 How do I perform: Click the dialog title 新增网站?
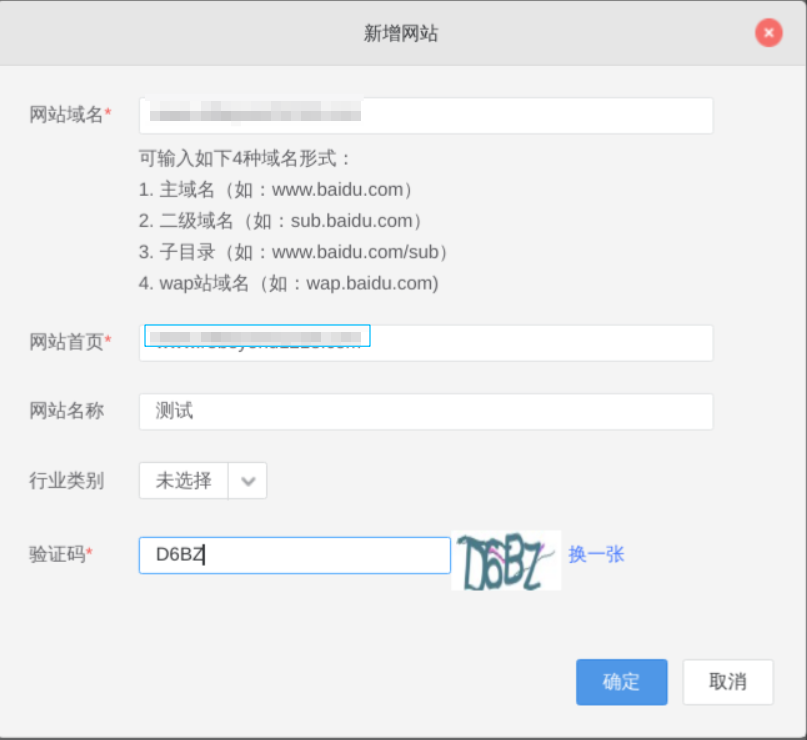click(x=401, y=33)
